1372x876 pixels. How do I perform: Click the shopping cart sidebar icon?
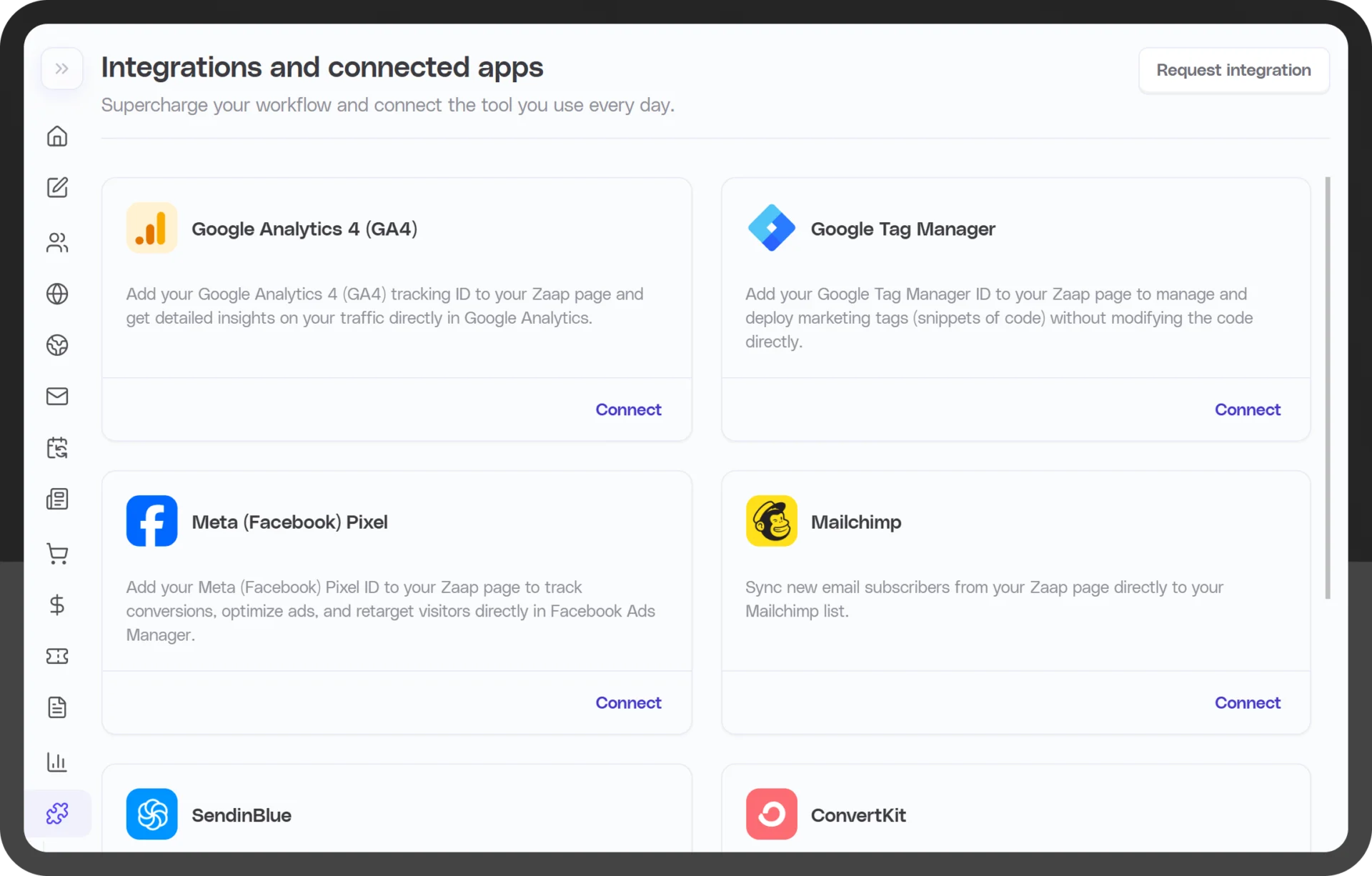click(57, 554)
